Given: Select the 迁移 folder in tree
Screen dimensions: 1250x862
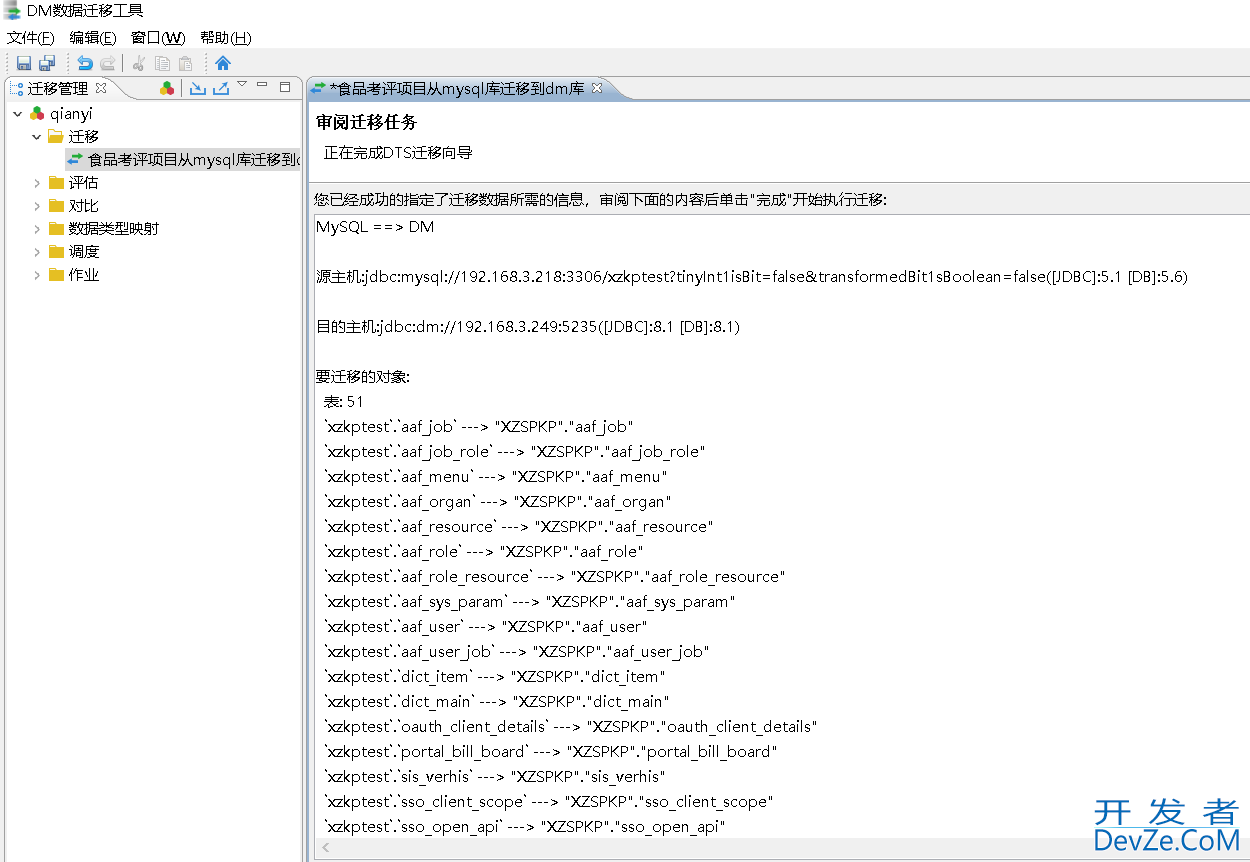Looking at the screenshot, I should [x=83, y=136].
